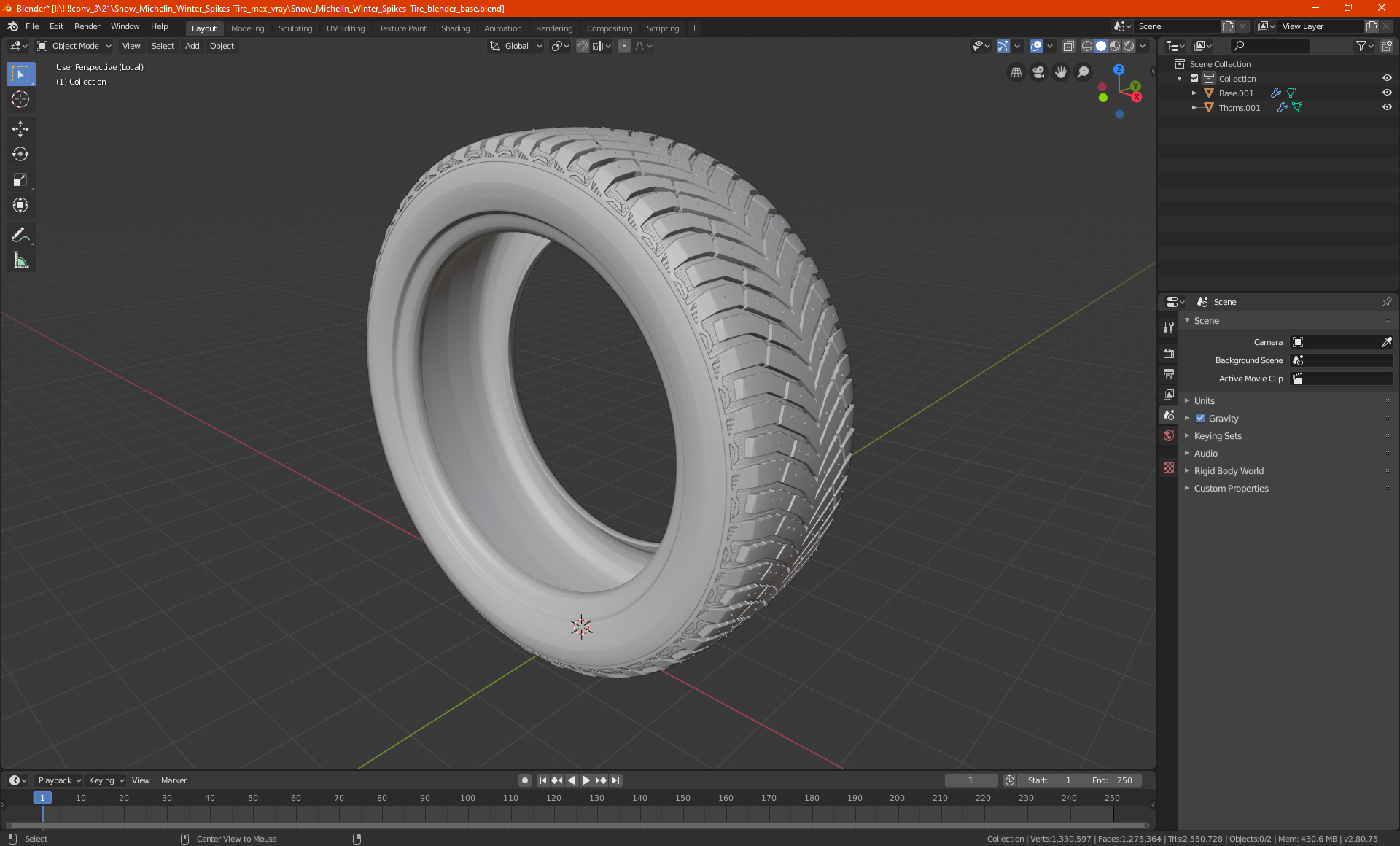This screenshot has width=1400, height=846.
Task: Open the viewport Add menu
Action: point(192,46)
